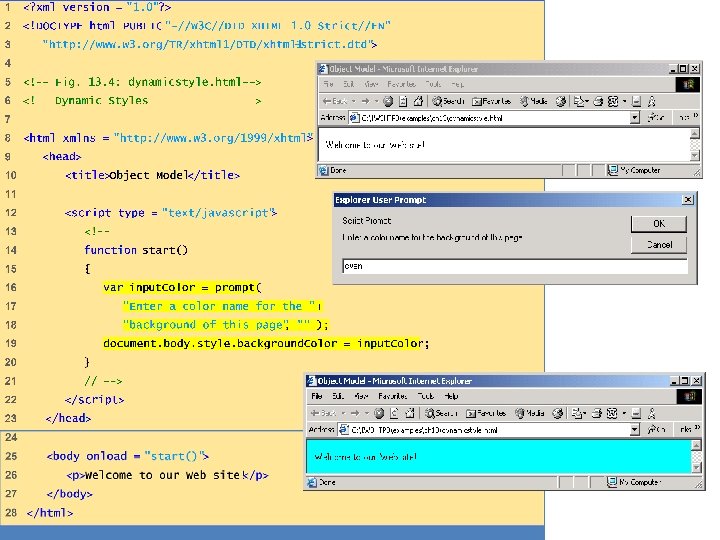
Task: Open Forward history dropdown in white-page IE window
Action: 376,101
